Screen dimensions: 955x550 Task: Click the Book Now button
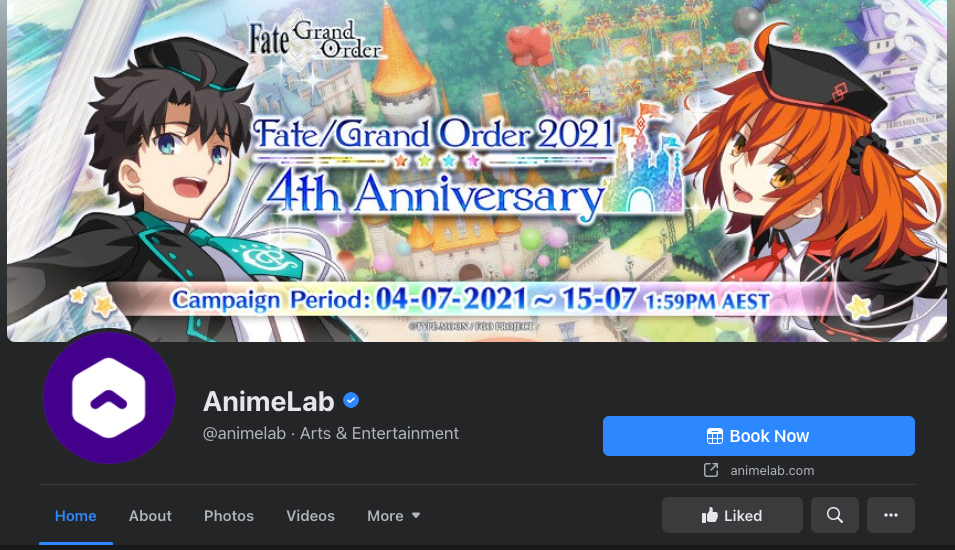[759, 436]
